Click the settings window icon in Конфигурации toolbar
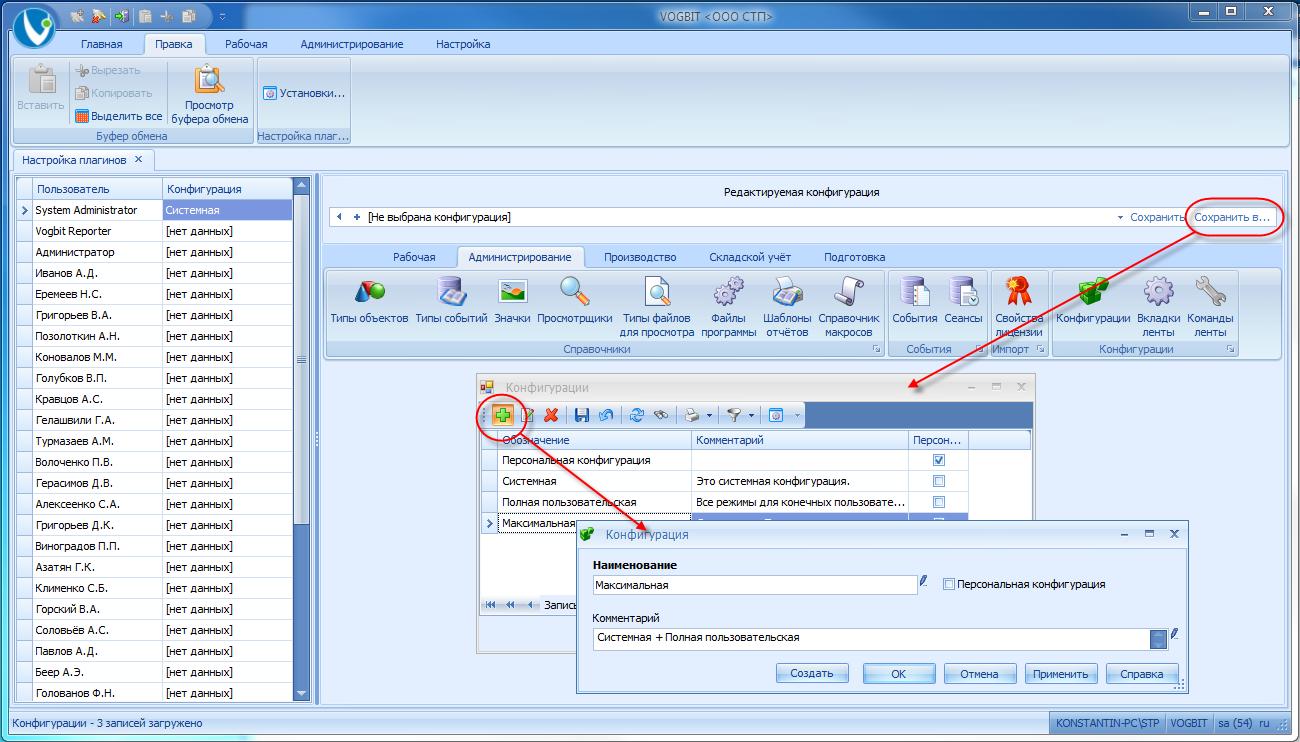The image size is (1300, 742). click(775, 414)
